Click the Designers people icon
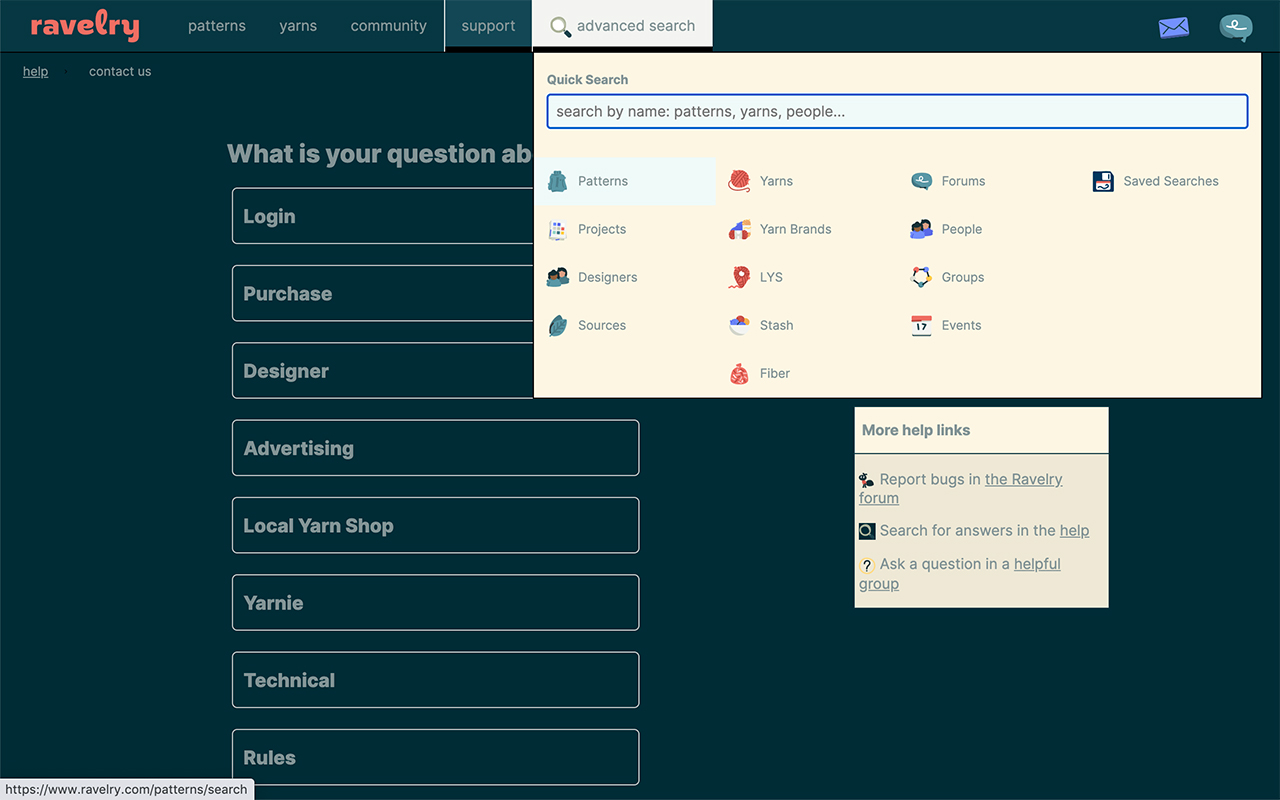 [558, 277]
